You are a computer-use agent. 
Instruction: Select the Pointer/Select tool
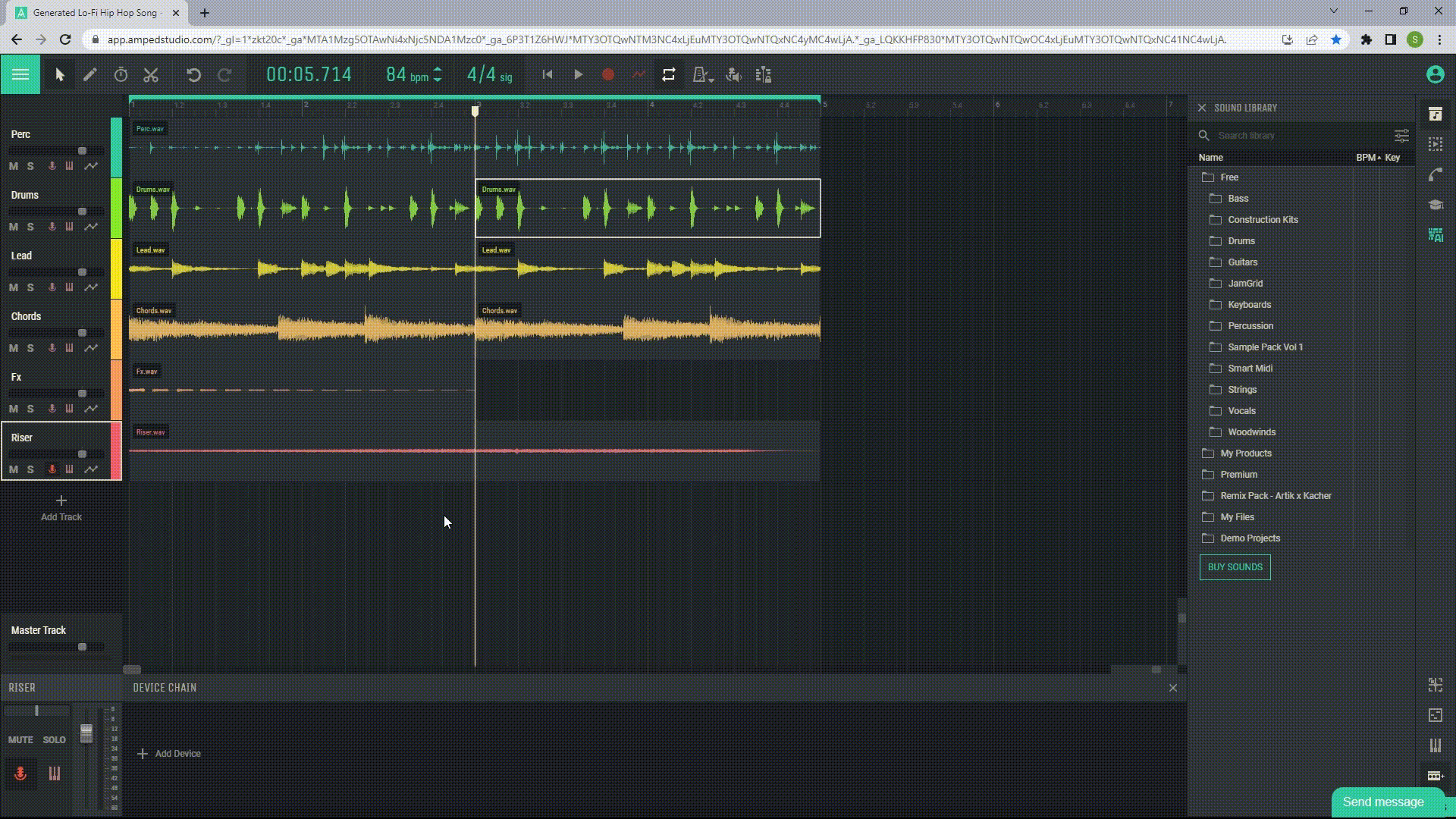pos(59,74)
